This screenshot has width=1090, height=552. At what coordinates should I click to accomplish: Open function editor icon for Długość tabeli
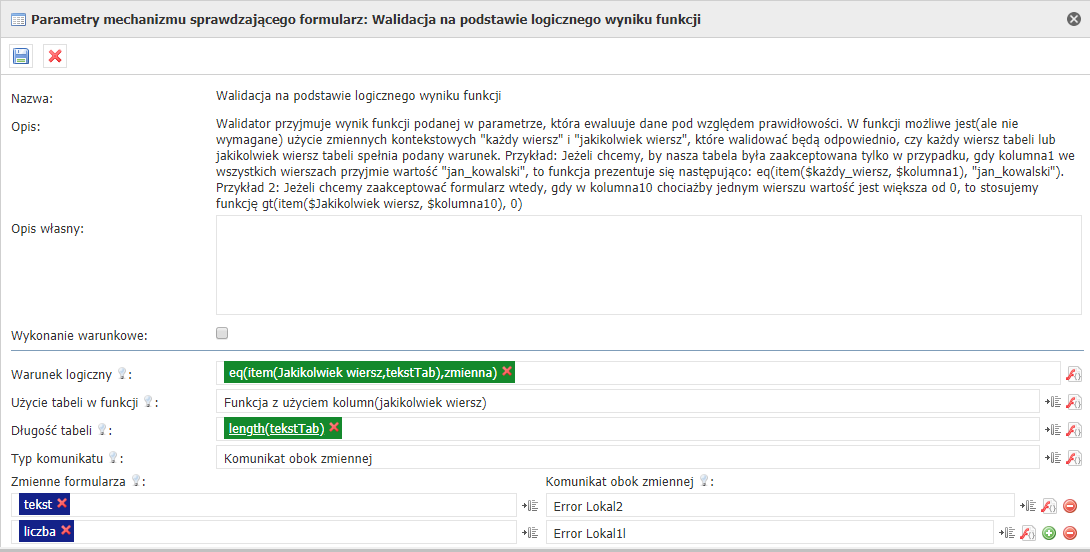(x=1074, y=430)
